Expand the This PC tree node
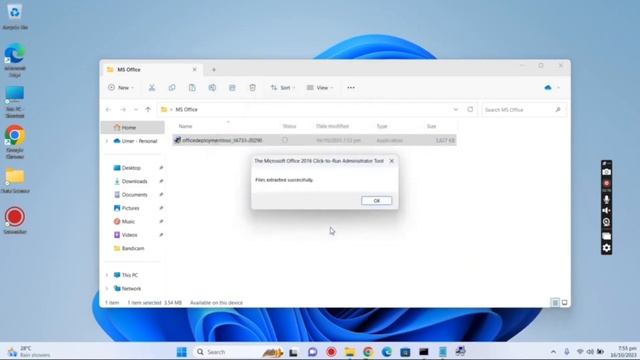 (107, 275)
